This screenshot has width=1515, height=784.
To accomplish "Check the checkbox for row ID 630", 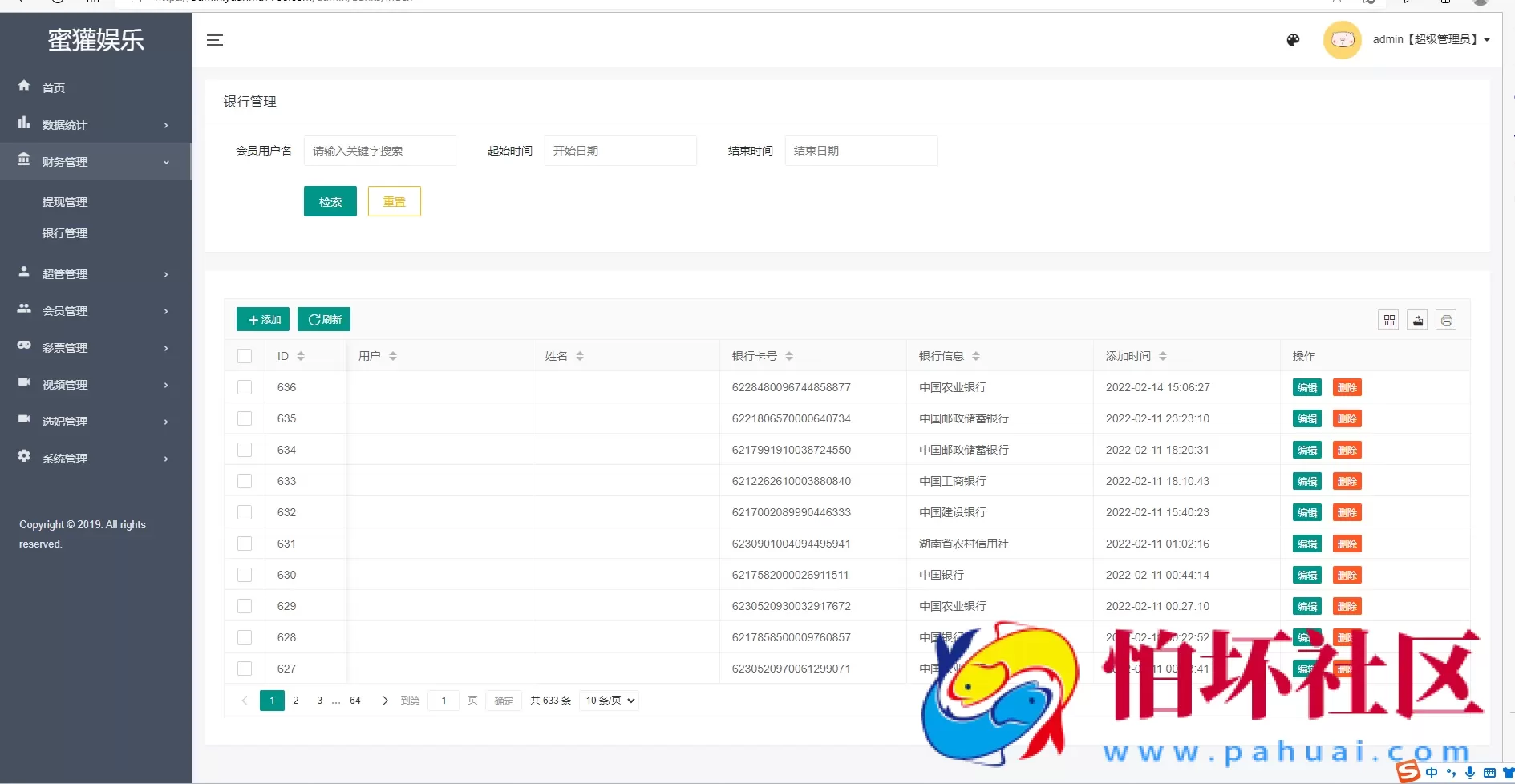I will click(245, 574).
